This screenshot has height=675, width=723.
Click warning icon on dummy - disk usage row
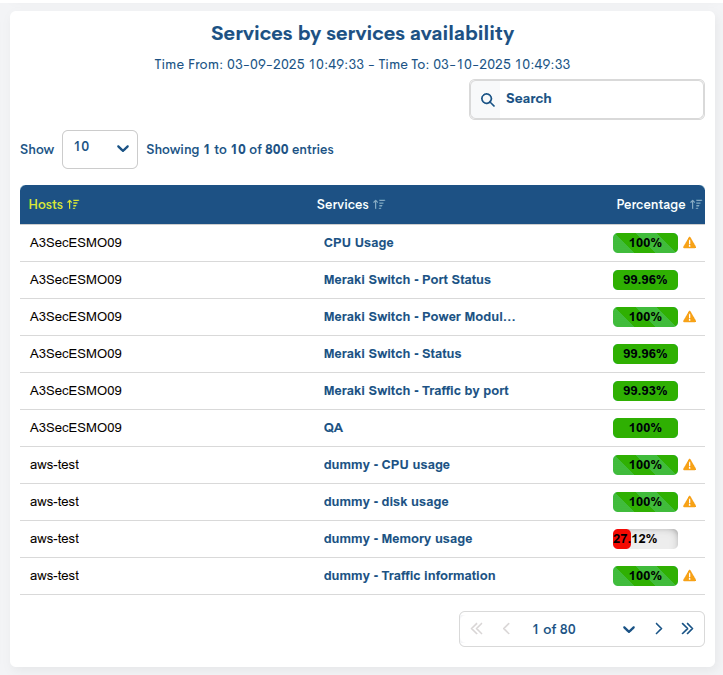(689, 502)
